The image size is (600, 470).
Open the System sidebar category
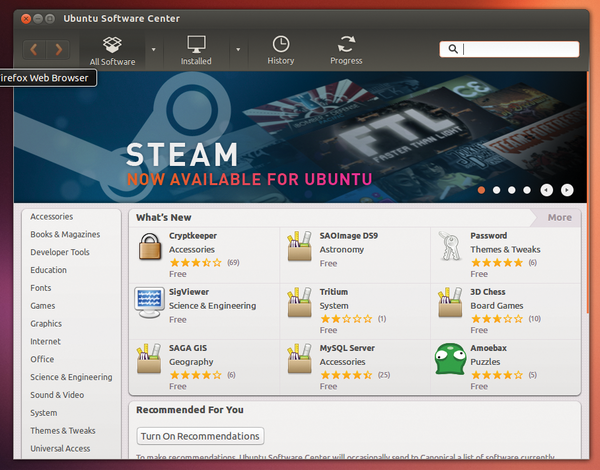pos(44,413)
